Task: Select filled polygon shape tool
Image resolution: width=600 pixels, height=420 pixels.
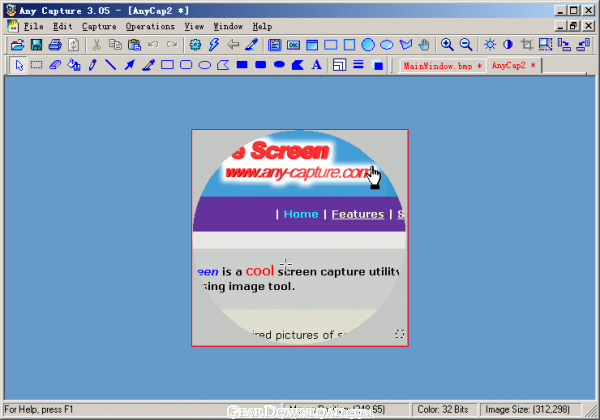Action: (x=298, y=65)
